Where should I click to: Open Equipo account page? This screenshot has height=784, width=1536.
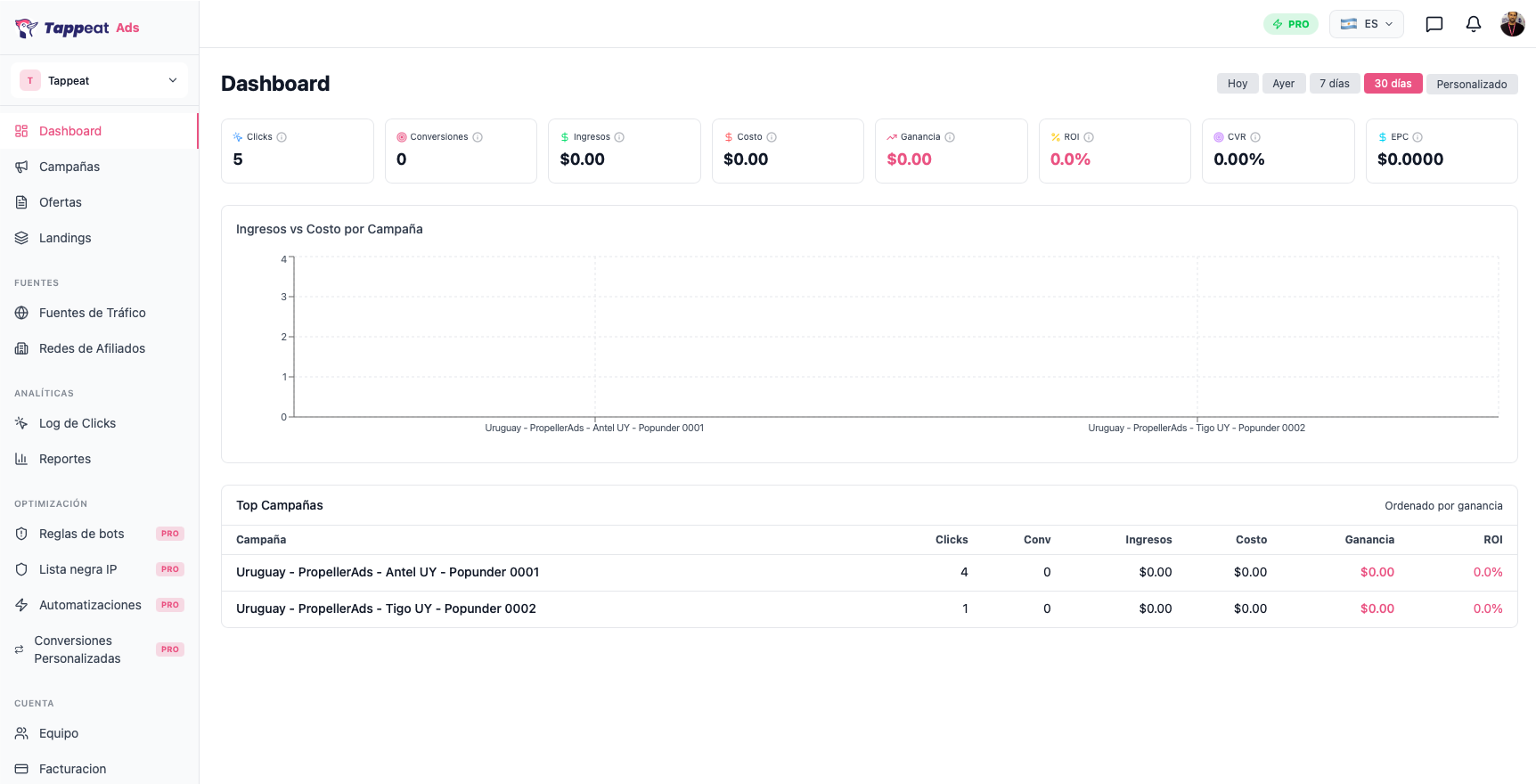point(99,733)
